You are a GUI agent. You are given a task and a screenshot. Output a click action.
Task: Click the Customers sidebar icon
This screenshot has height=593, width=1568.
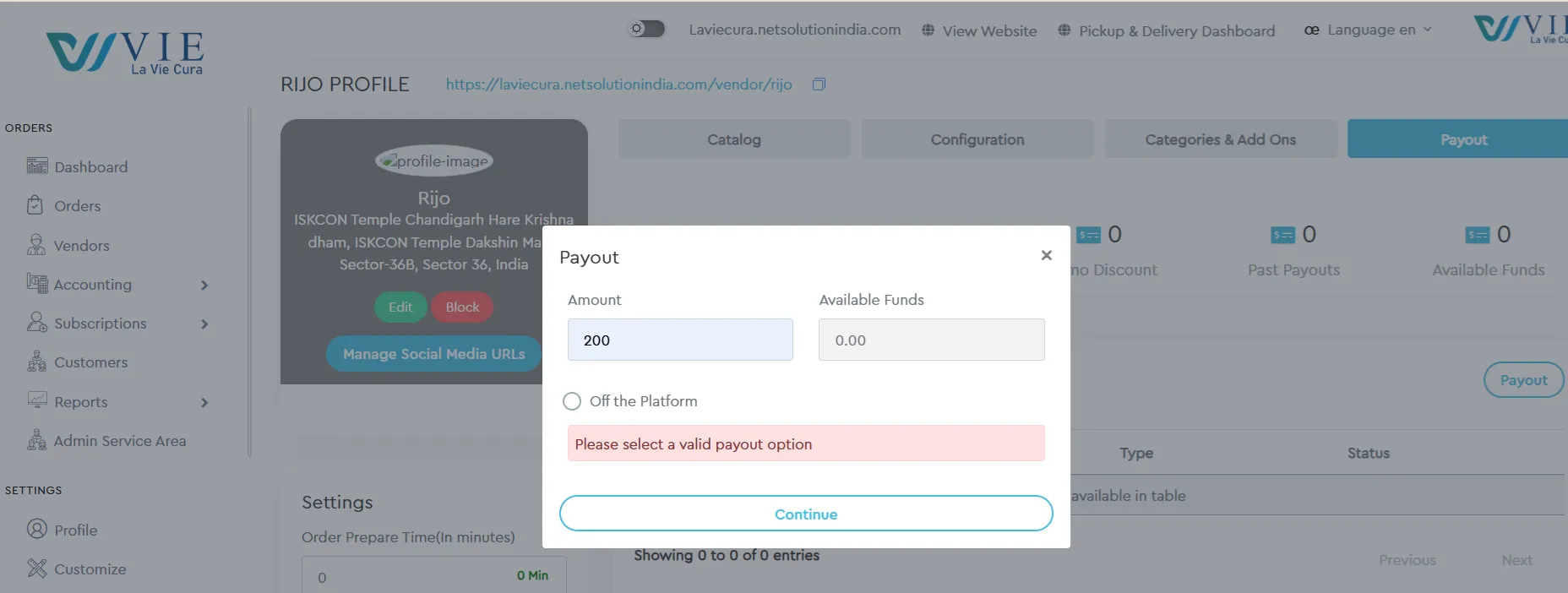(36, 362)
